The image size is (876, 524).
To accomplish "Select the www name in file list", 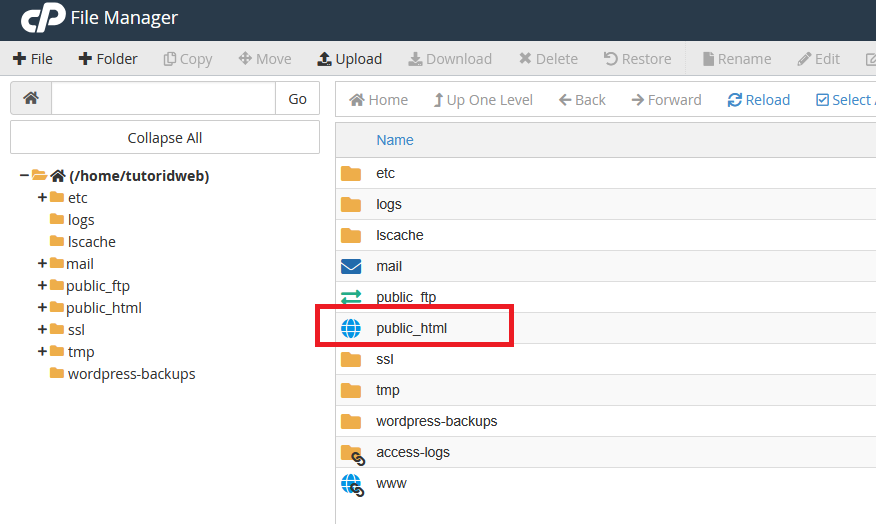I will click(391, 484).
